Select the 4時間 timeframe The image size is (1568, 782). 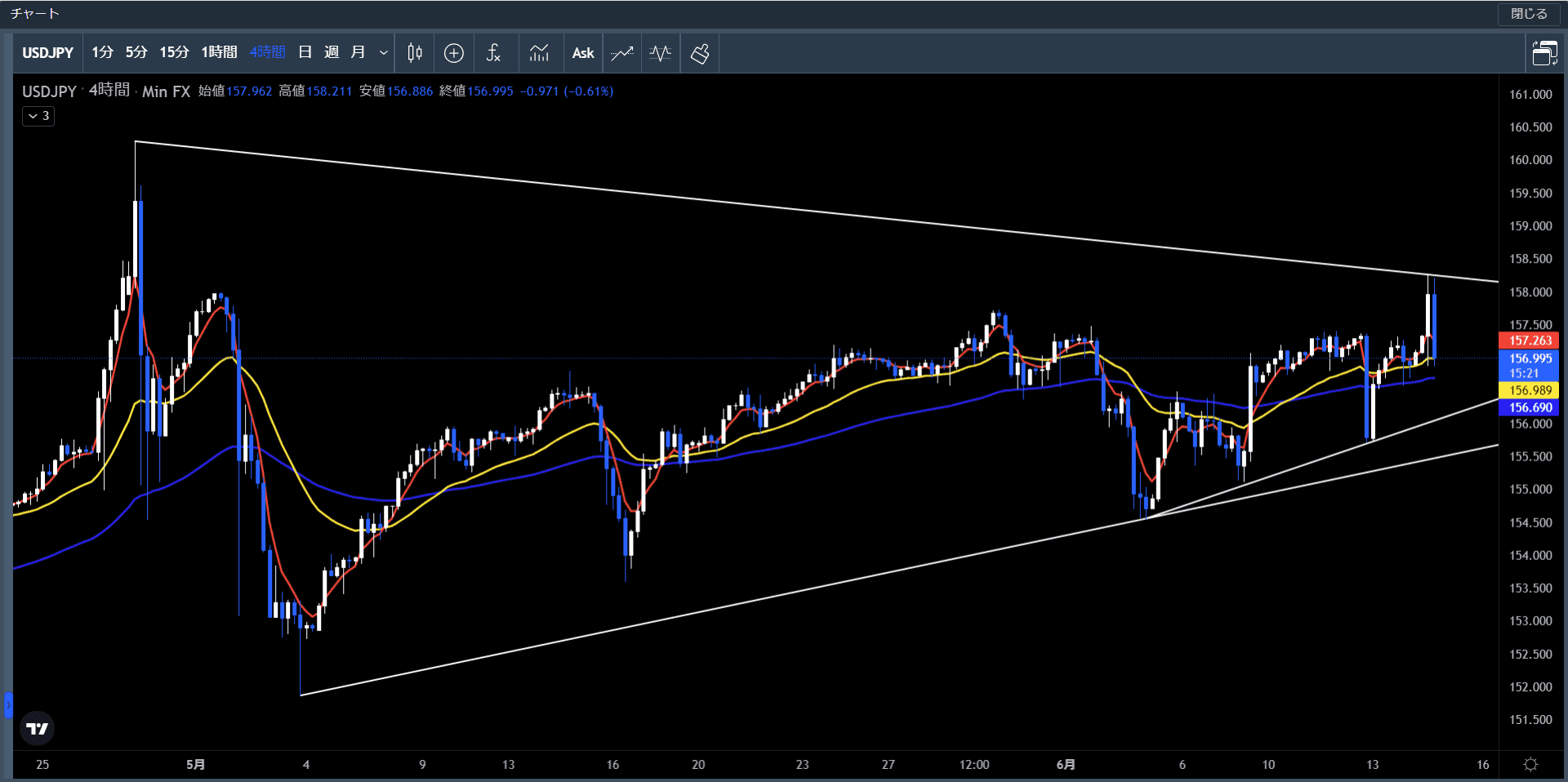pyautogui.click(x=267, y=52)
